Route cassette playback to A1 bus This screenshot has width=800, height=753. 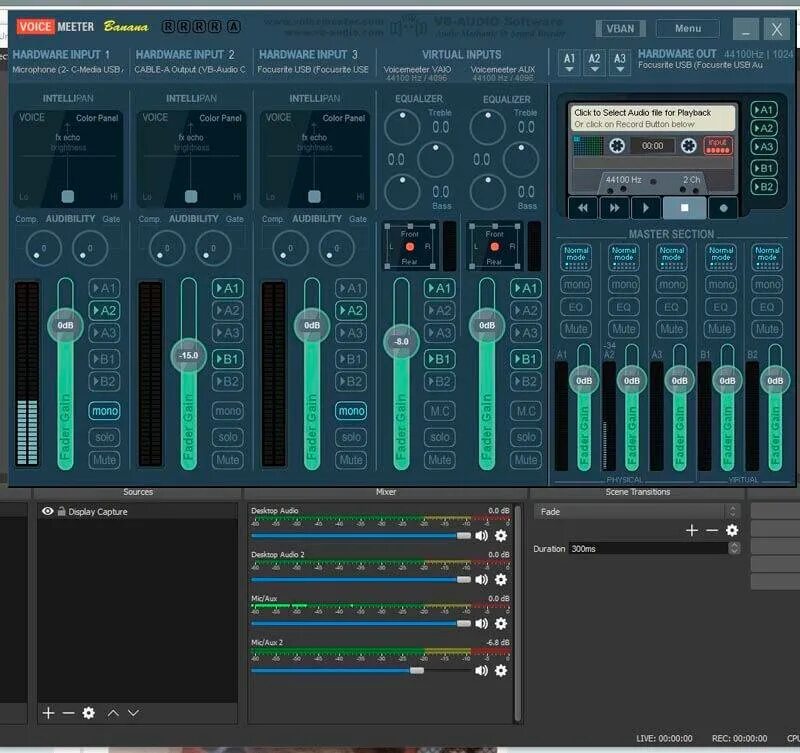click(x=764, y=110)
